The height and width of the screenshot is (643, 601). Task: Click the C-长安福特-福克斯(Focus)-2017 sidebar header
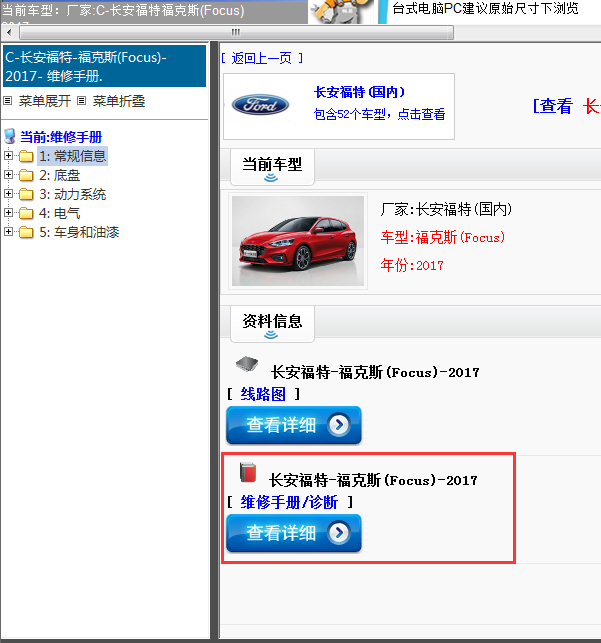point(104,66)
